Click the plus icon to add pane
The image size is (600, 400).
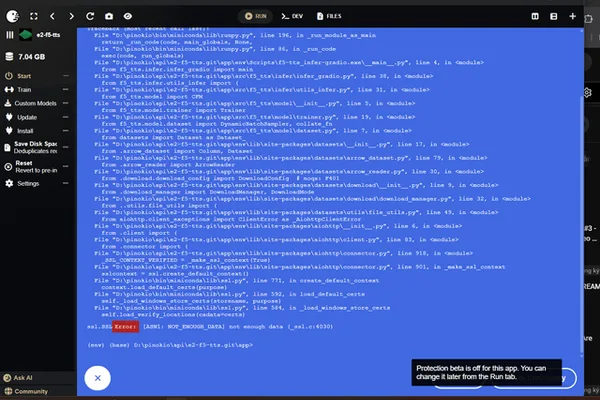point(572,16)
